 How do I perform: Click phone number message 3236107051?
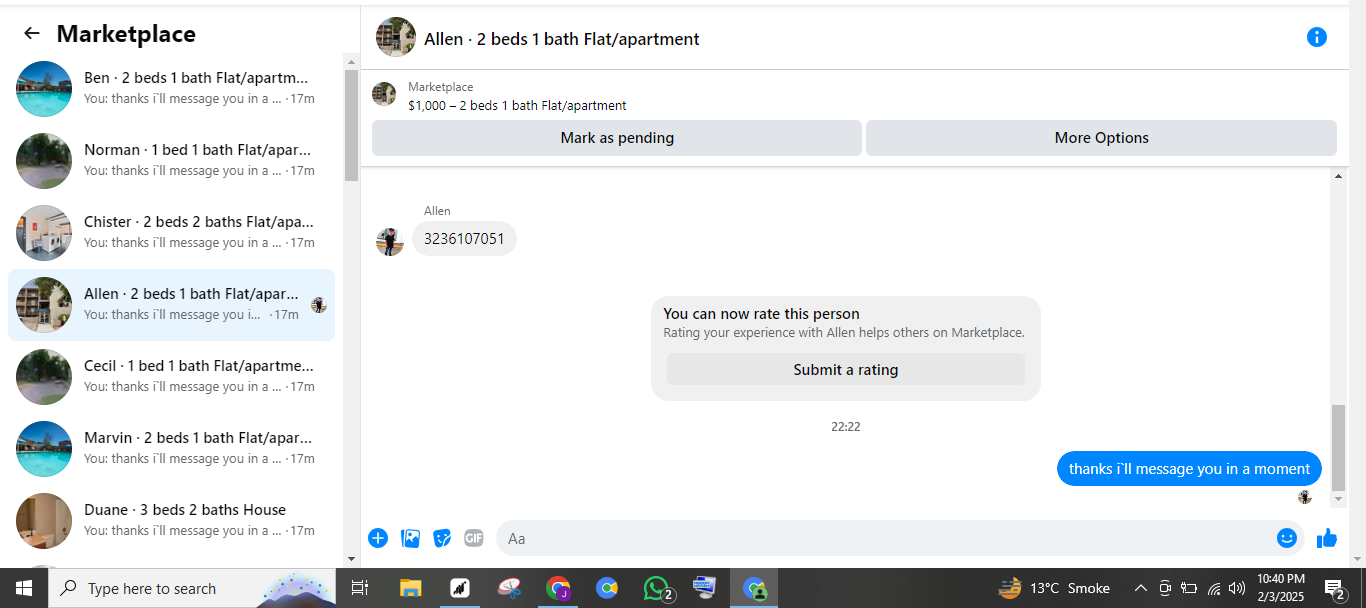click(x=464, y=239)
